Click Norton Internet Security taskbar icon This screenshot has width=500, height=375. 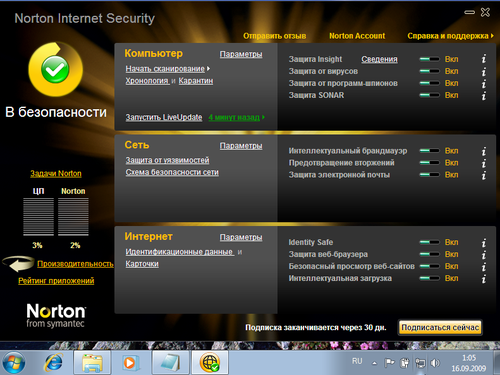(x=210, y=363)
